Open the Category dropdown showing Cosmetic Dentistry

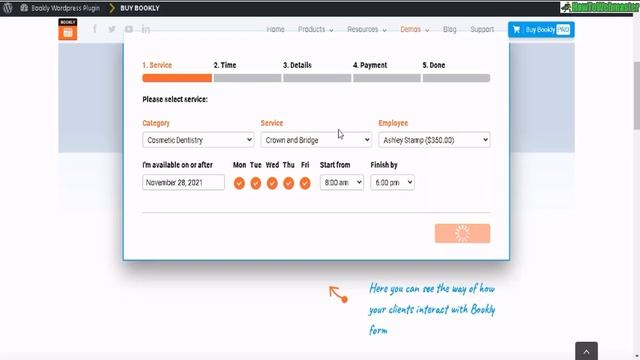[198, 140]
